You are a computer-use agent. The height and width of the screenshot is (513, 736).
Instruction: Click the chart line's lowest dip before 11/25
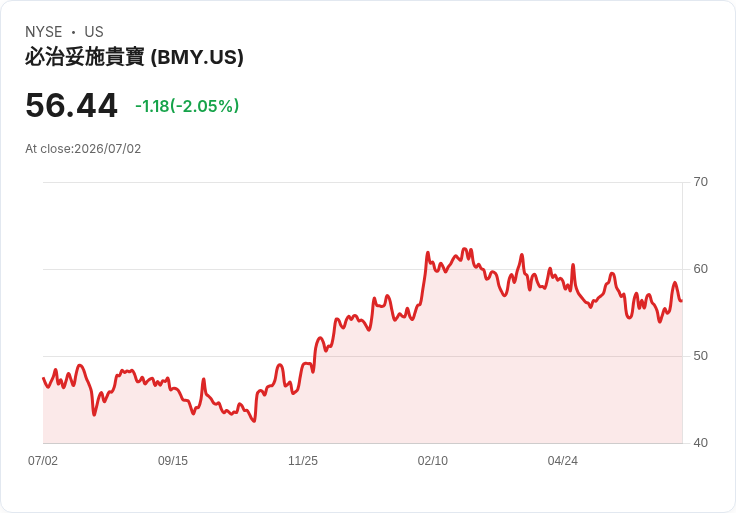click(x=254, y=421)
